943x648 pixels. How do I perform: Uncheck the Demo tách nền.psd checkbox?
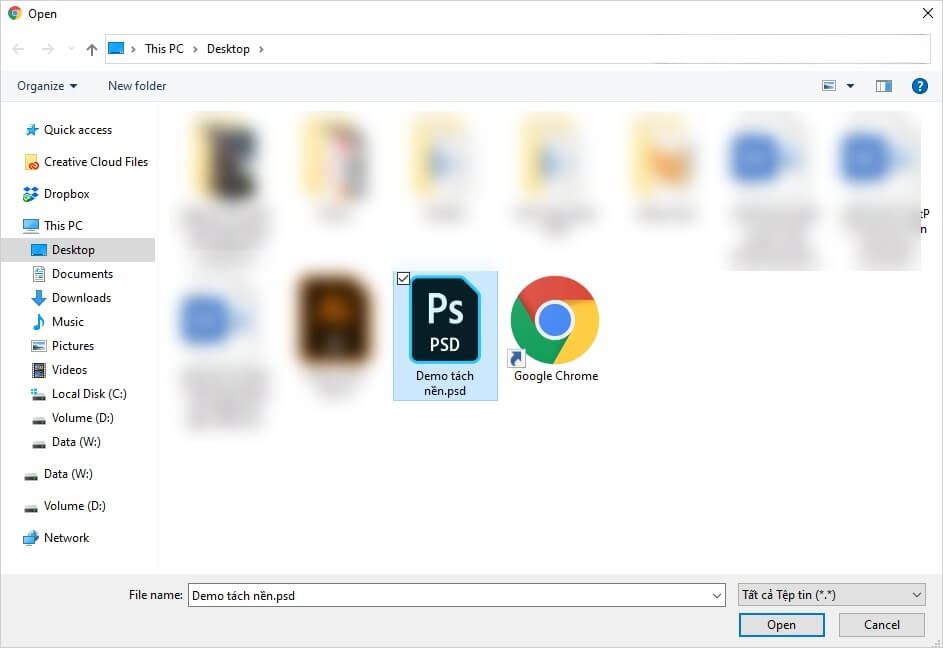tap(403, 279)
